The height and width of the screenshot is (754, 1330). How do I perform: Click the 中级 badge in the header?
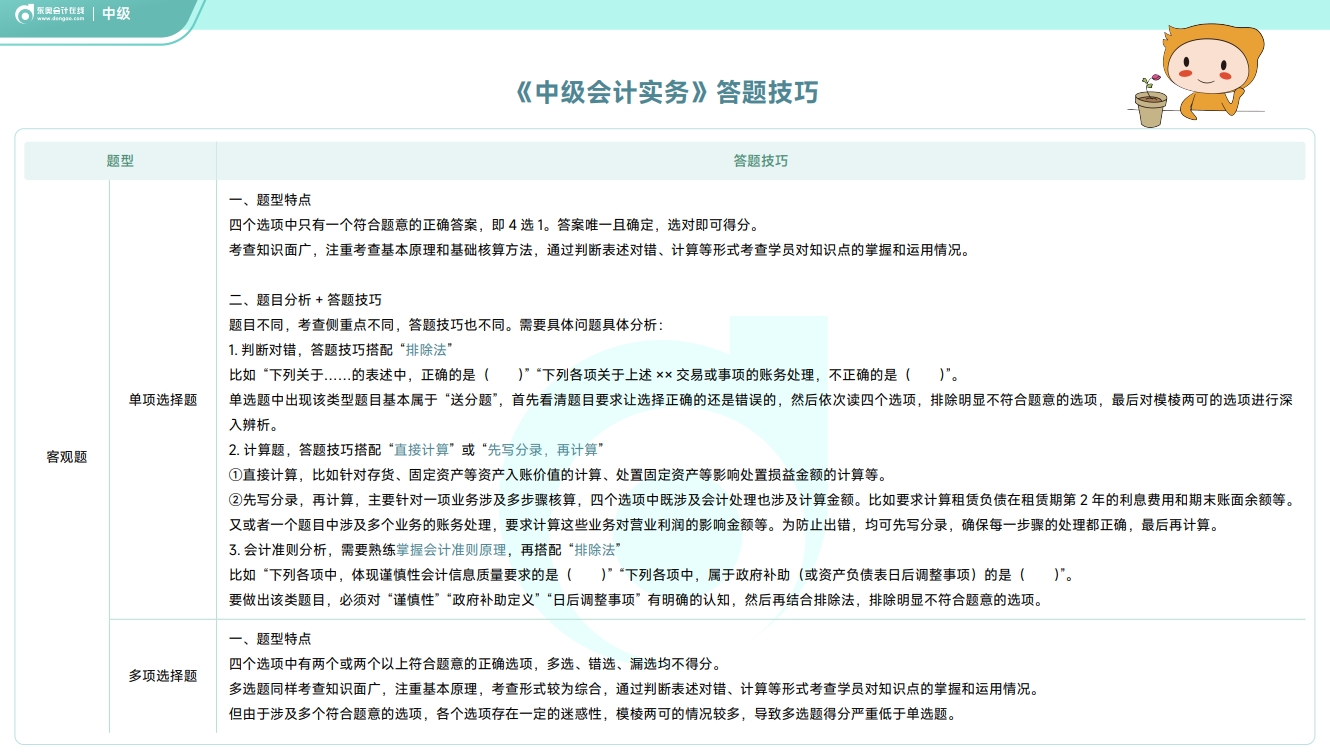click(117, 14)
